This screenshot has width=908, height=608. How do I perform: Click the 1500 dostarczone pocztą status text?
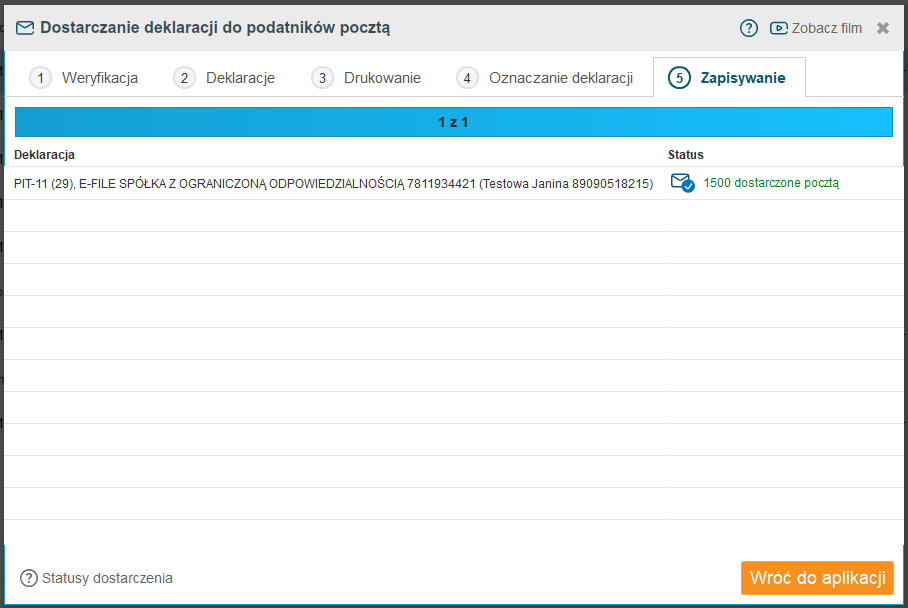coord(771,183)
